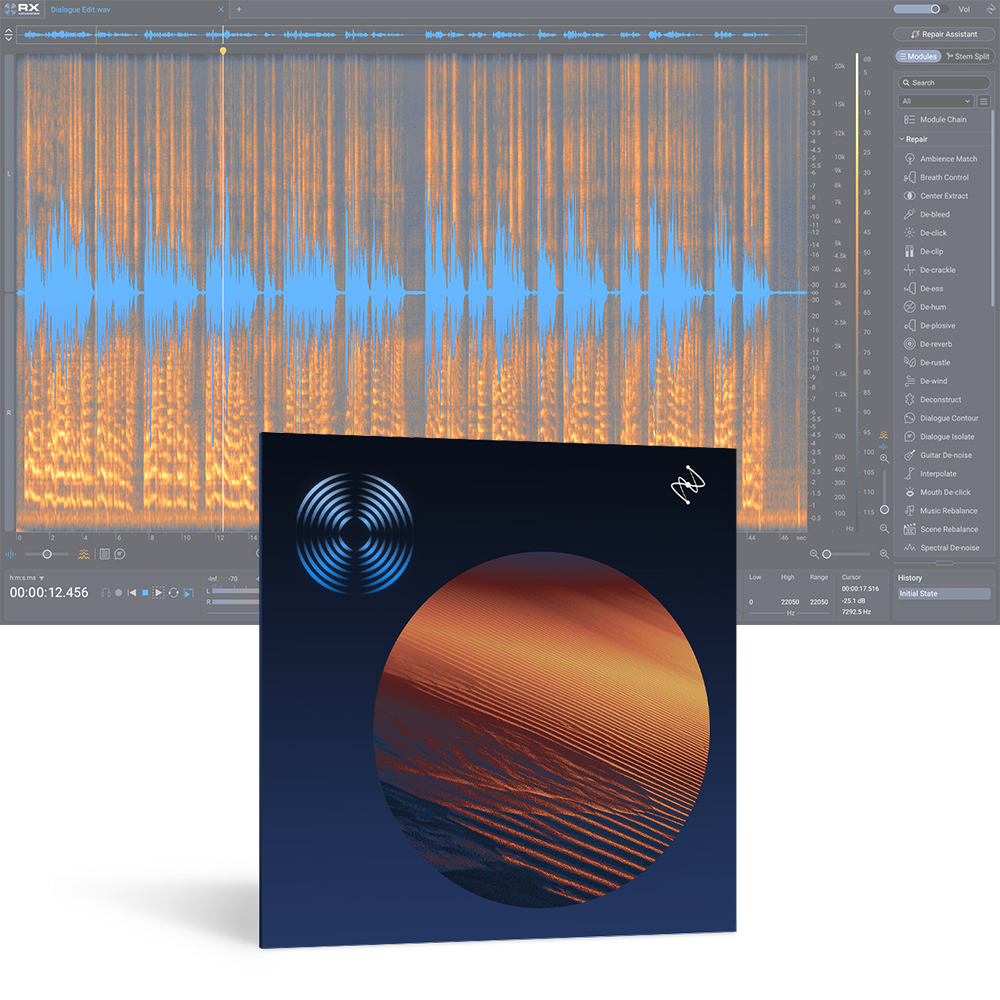The height and width of the screenshot is (1000, 1000).
Task: Click the iZotope logo icon in top-right corner
Action: pyautogui.click(x=992, y=9)
